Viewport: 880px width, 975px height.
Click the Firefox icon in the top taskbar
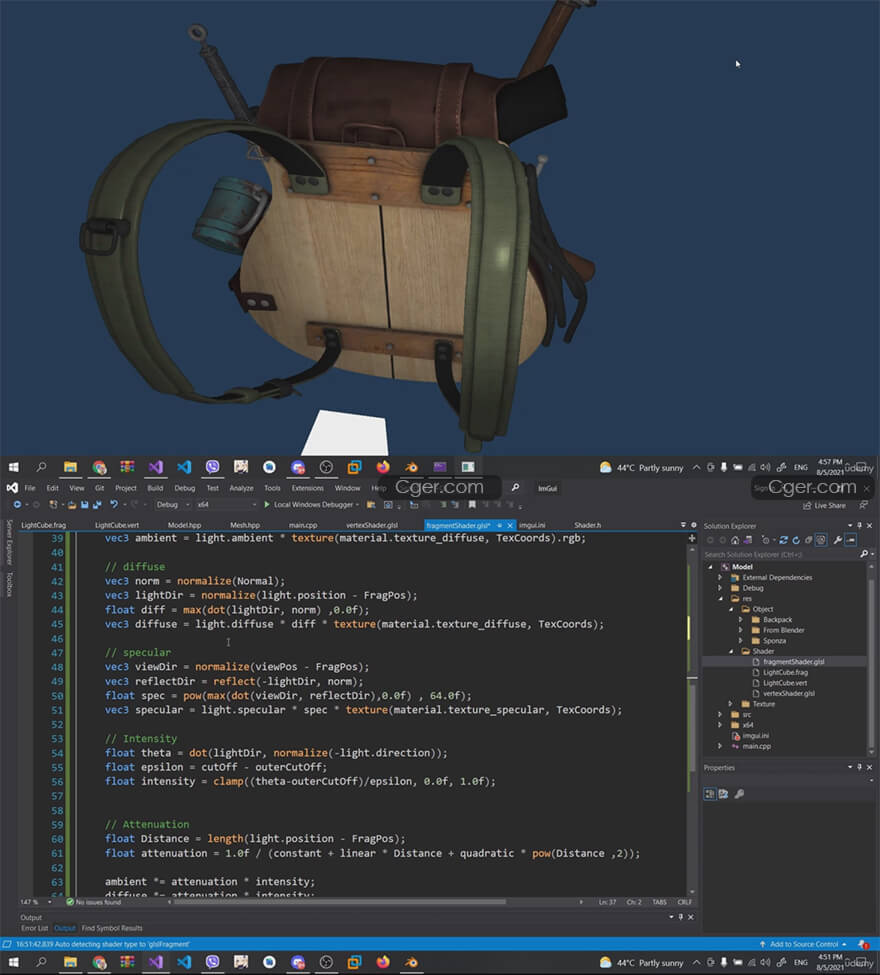tap(382, 467)
